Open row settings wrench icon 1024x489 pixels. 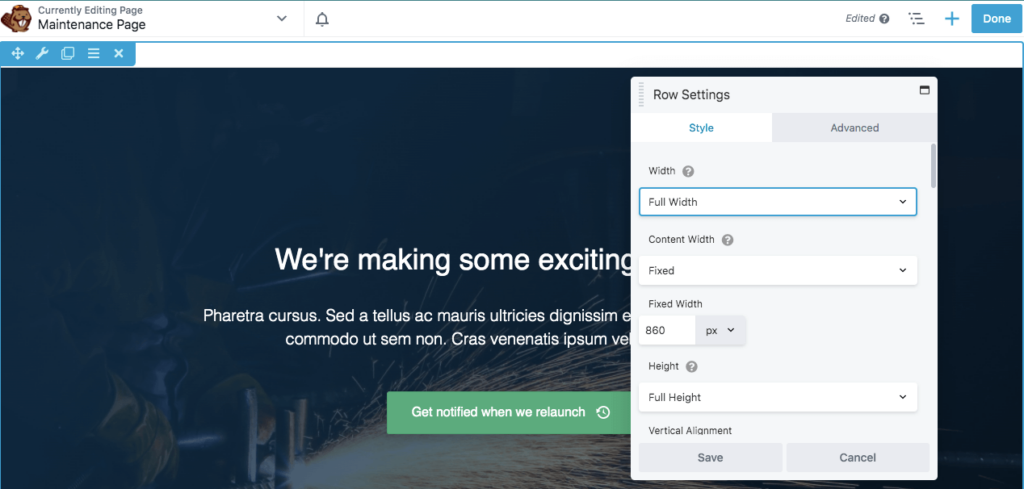pyautogui.click(x=42, y=53)
